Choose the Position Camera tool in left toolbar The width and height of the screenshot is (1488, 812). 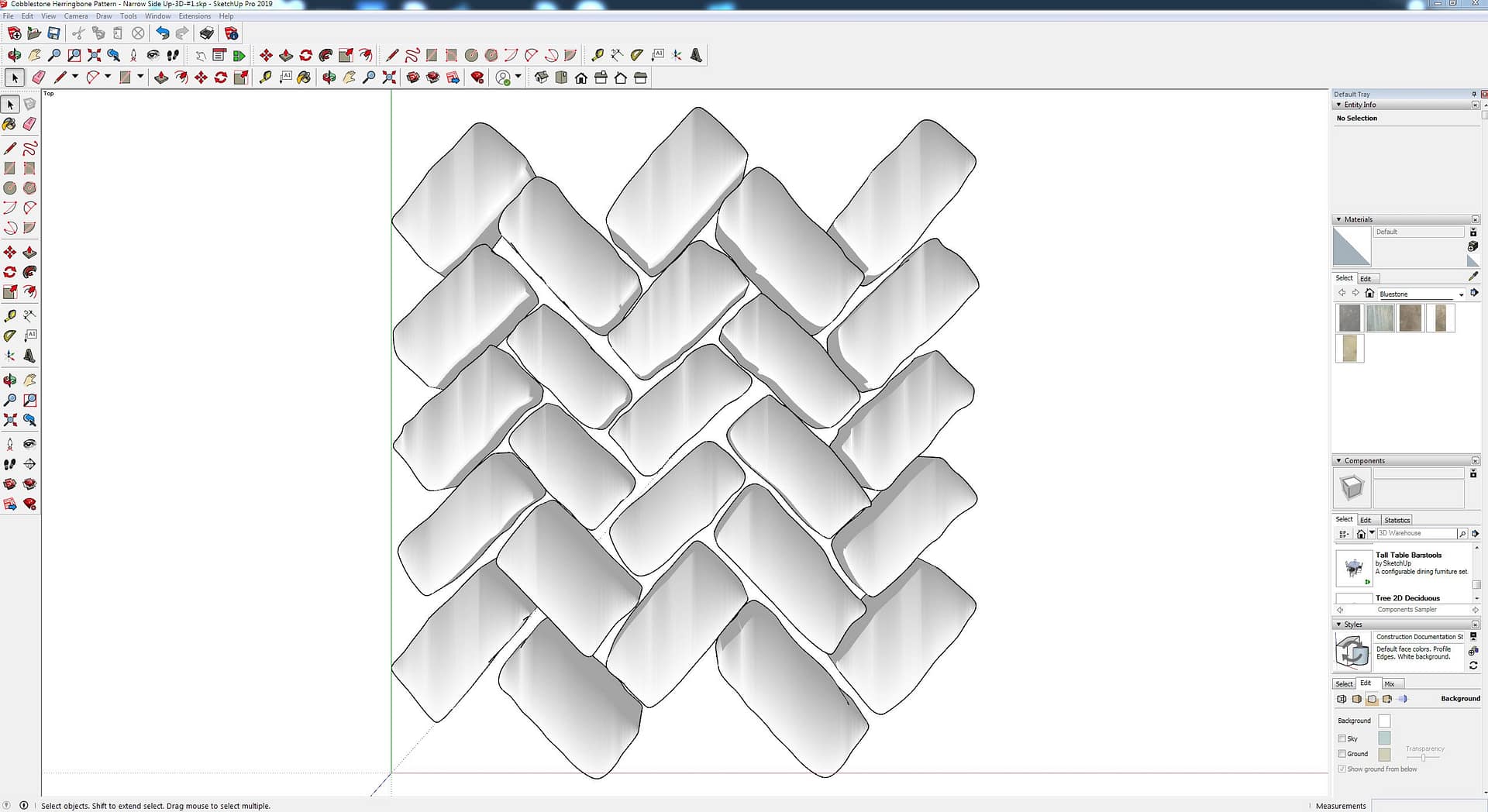10,444
